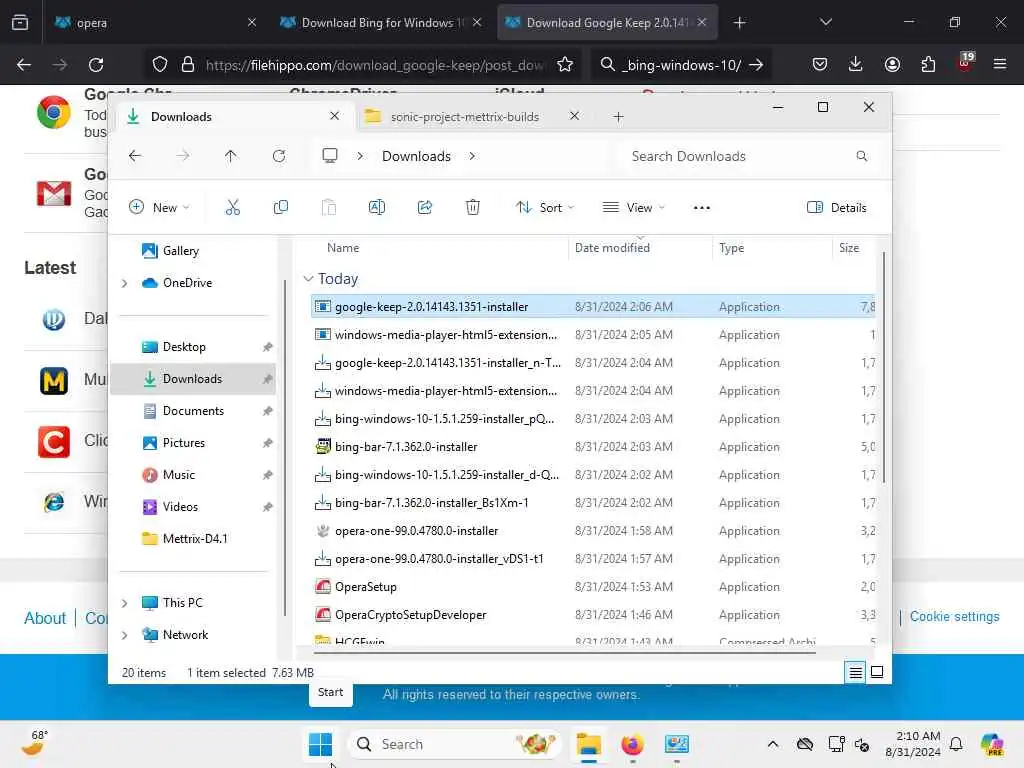Refresh the Downloads folder view

(279, 156)
